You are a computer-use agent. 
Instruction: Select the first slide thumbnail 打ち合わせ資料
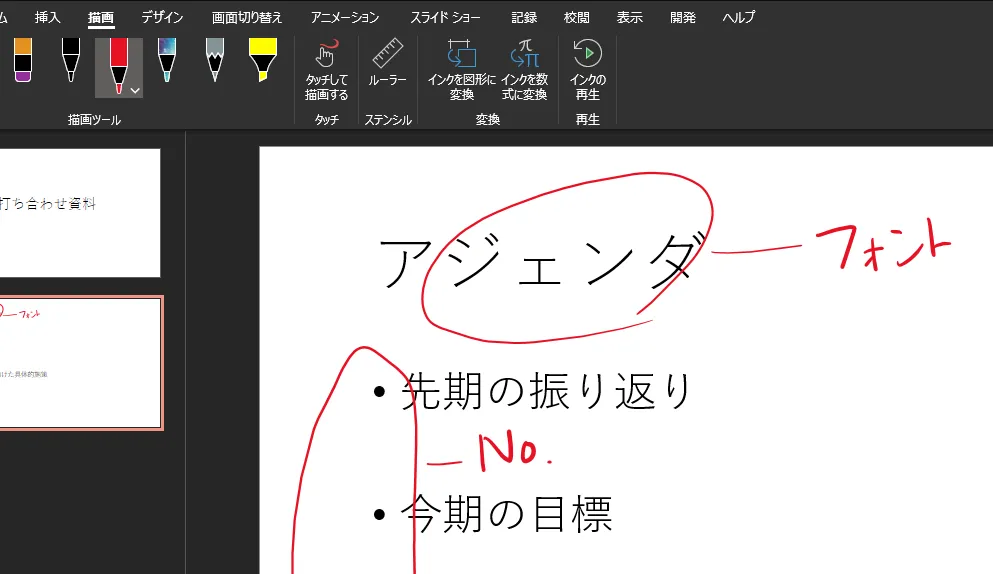pos(78,212)
